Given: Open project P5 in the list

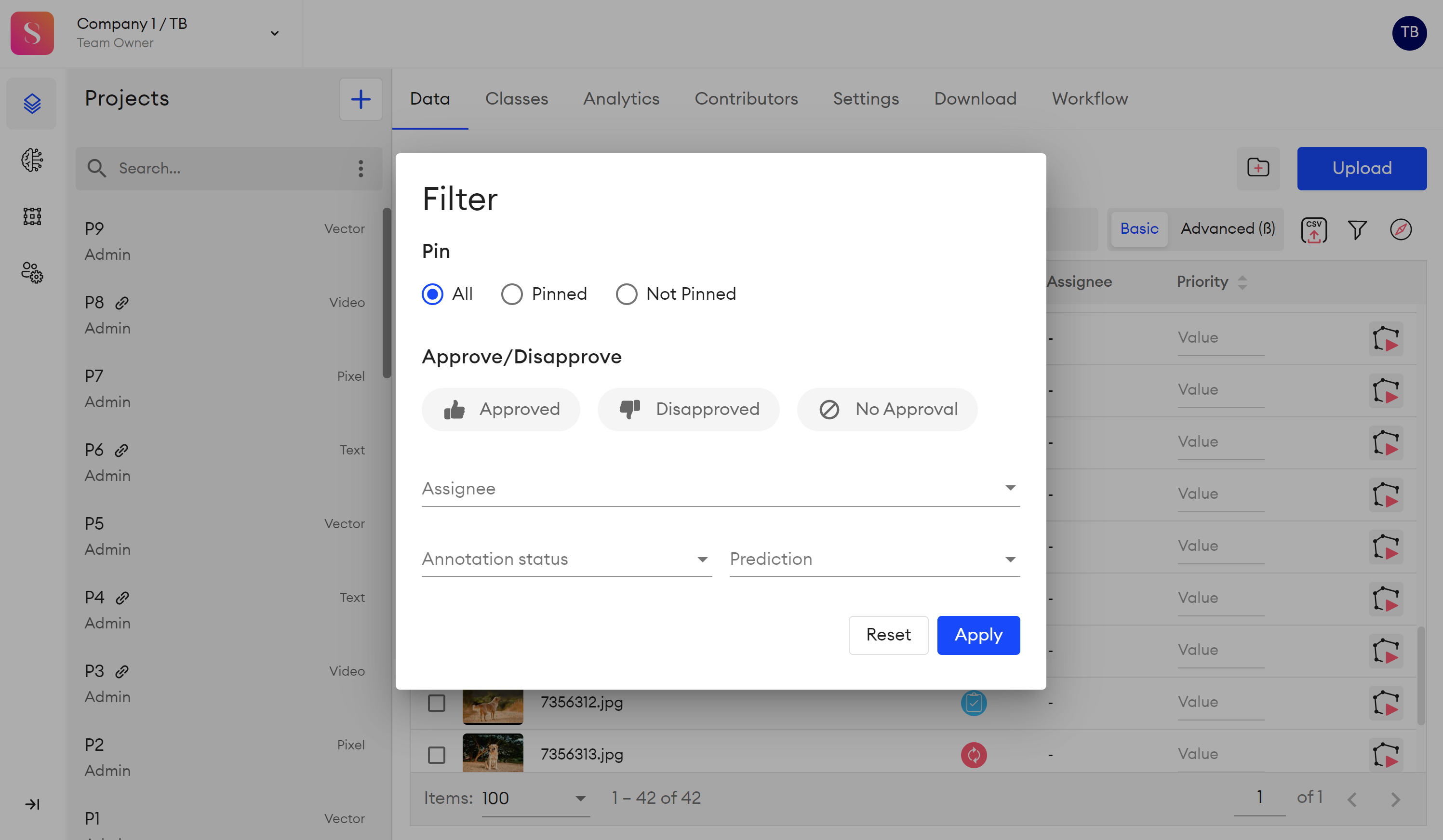Looking at the screenshot, I should (225, 536).
